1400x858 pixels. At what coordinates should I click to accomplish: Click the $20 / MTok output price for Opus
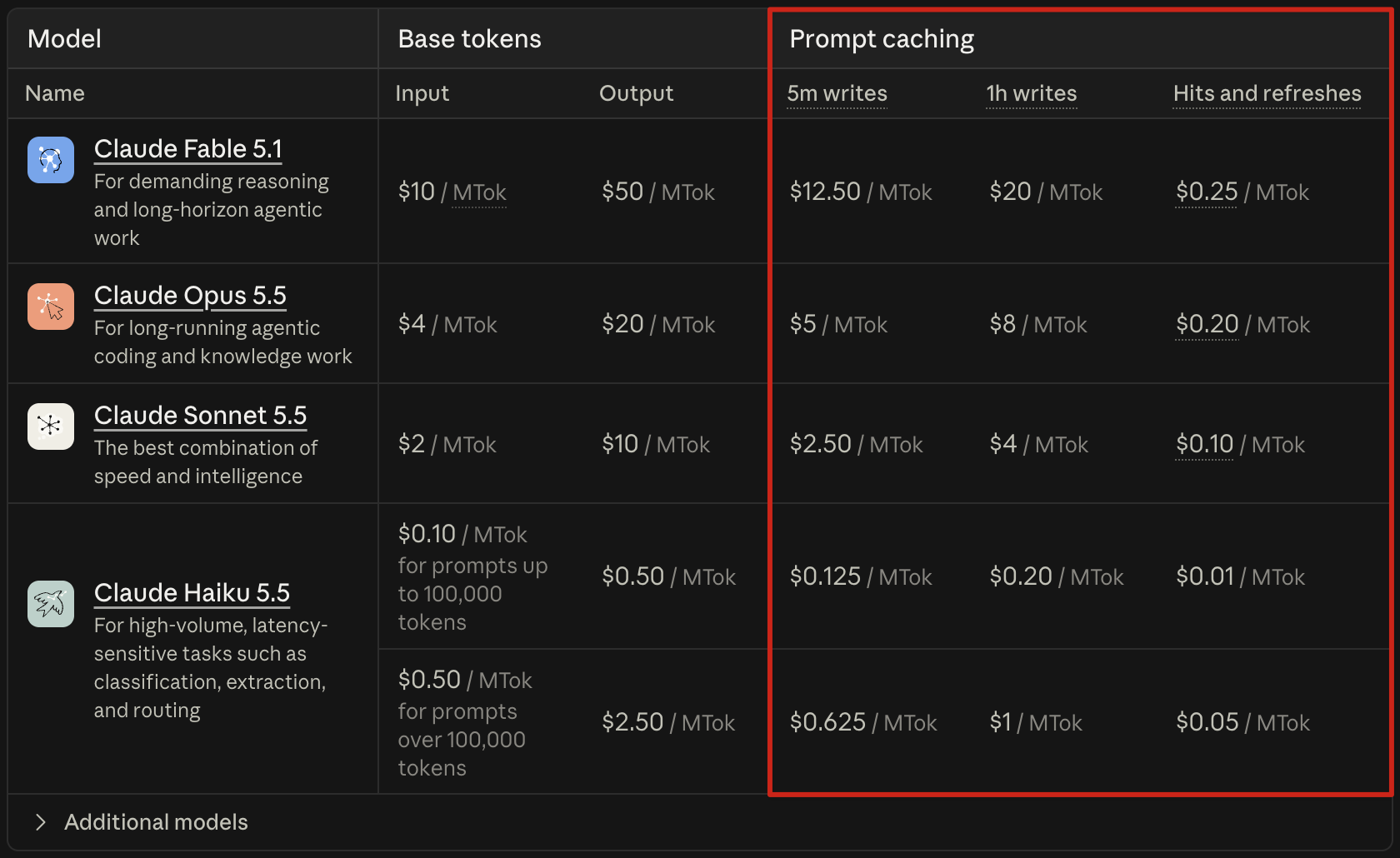click(658, 325)
